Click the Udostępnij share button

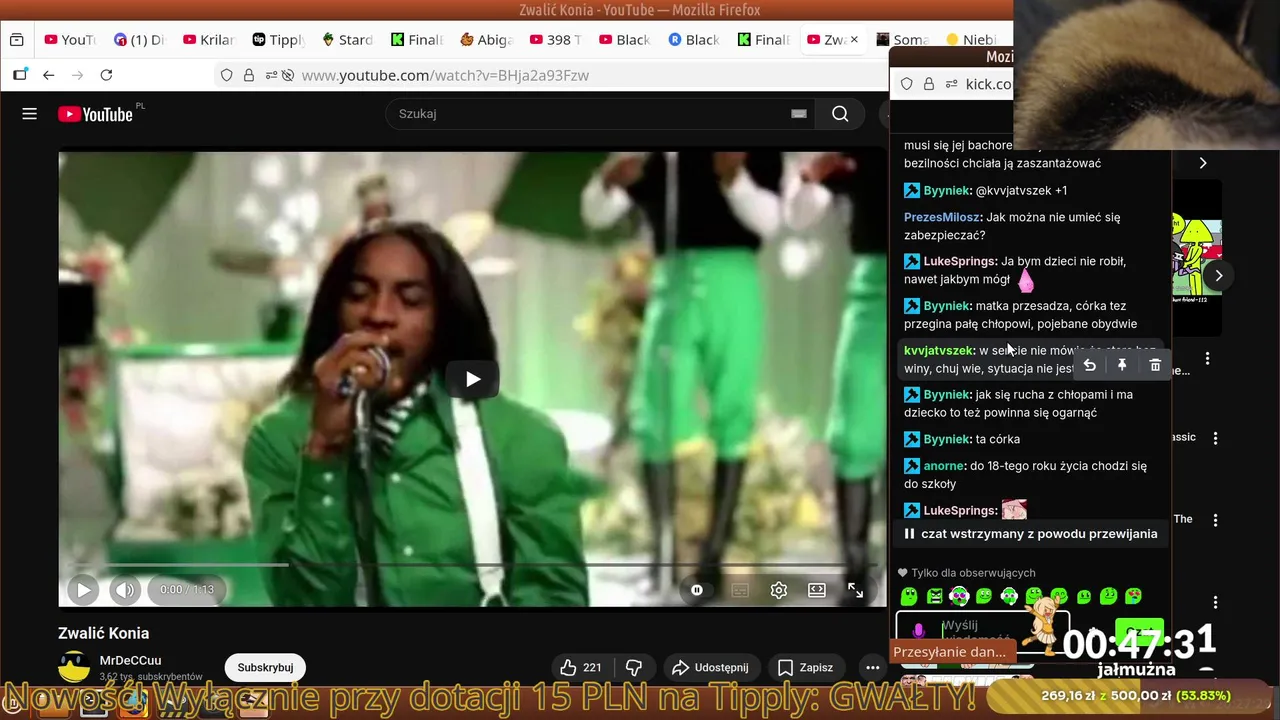click(710, 667)
